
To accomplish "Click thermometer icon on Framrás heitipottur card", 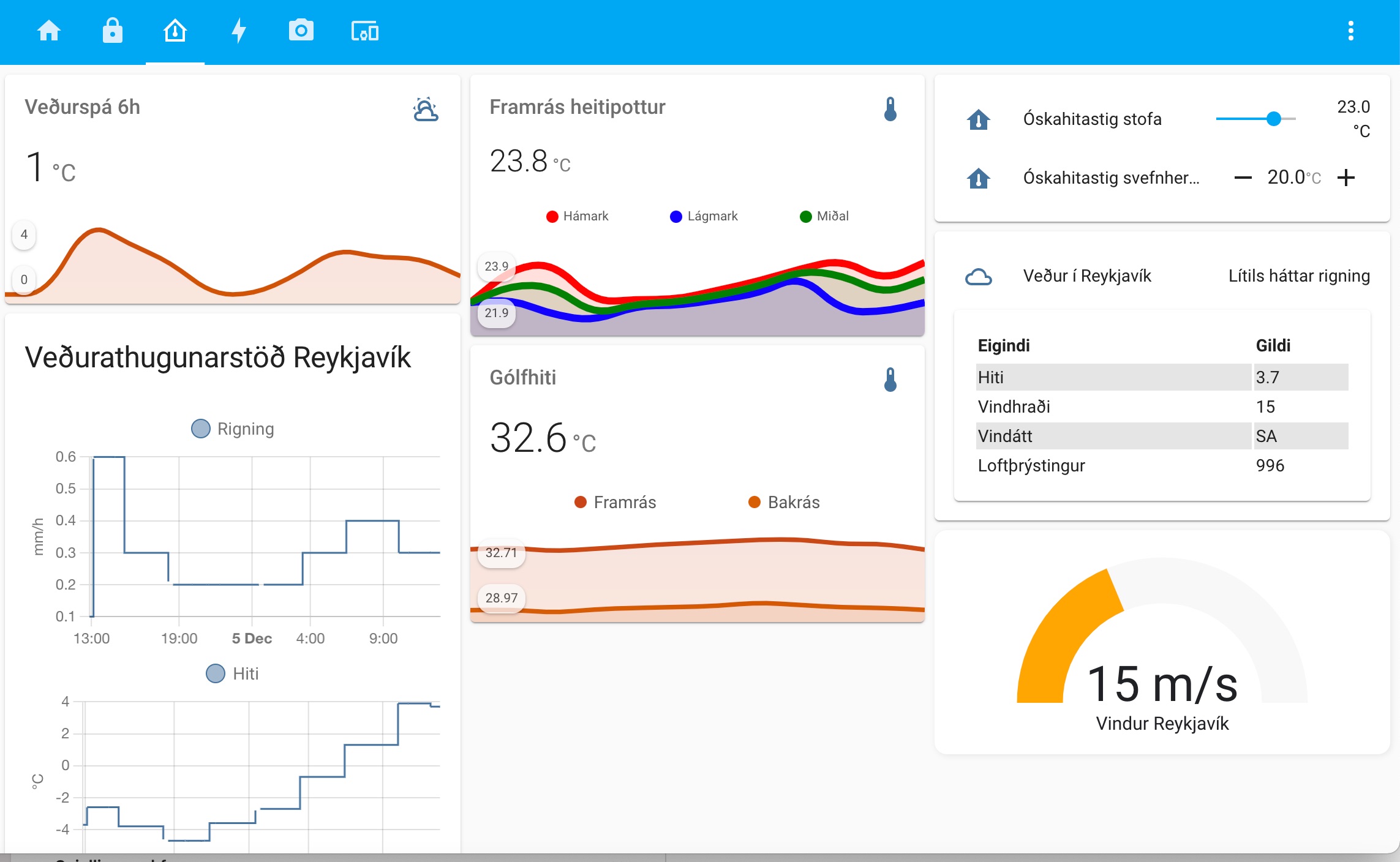I will (x=890, y=110).
